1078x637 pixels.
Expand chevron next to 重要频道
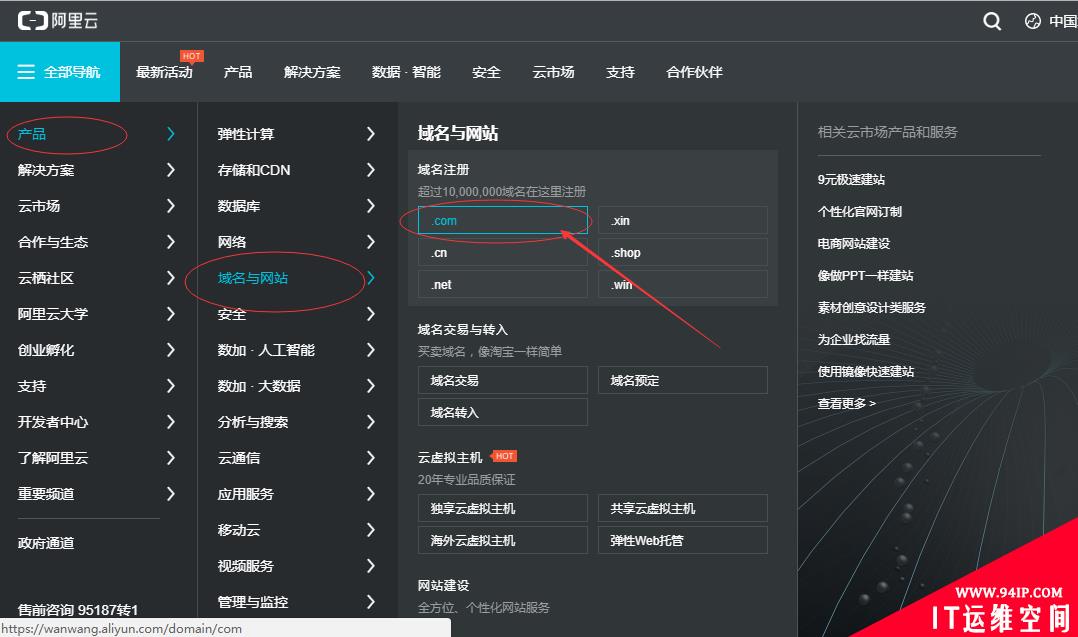[x=170, y=493]
